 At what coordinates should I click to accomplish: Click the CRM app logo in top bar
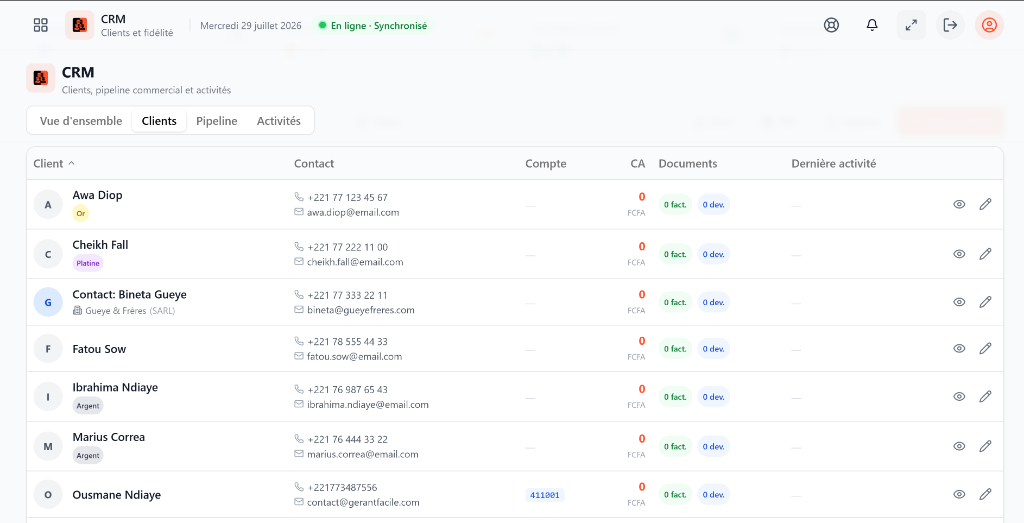(80, 25)
